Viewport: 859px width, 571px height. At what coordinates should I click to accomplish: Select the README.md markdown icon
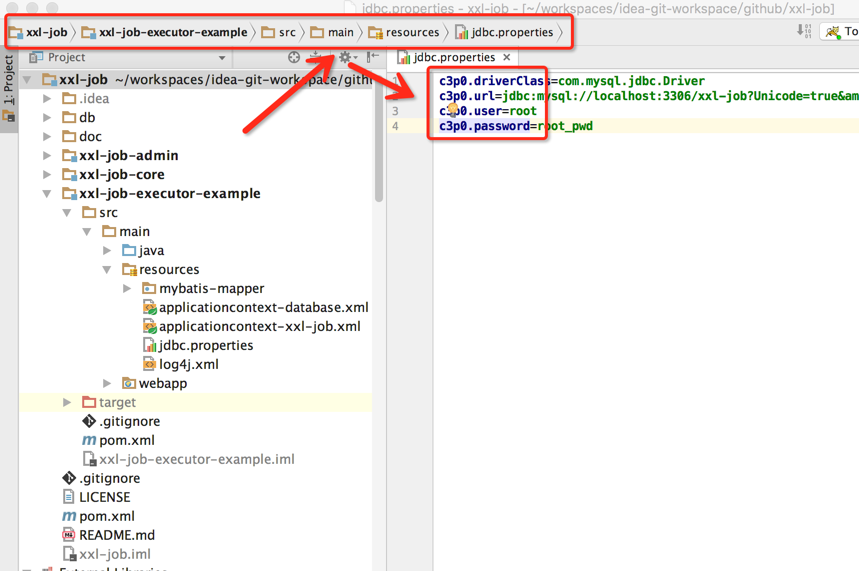68,535
